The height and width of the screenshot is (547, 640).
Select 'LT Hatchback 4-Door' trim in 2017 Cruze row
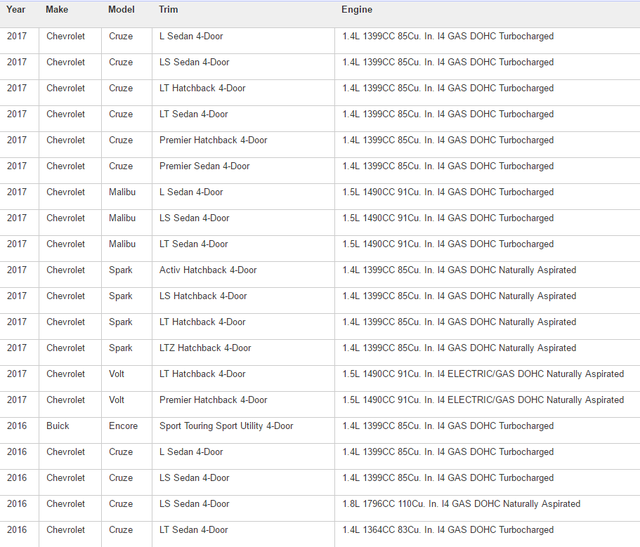point(202,88)
